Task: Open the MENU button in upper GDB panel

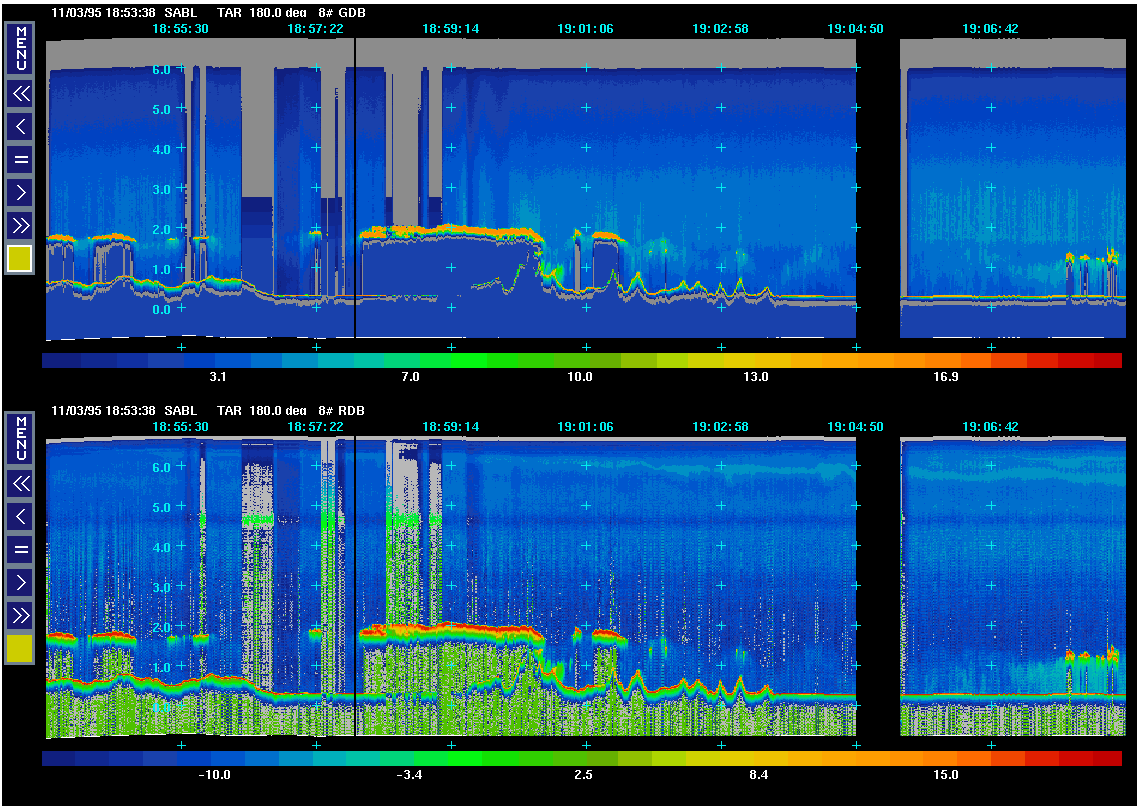Action: pos(20,49)
